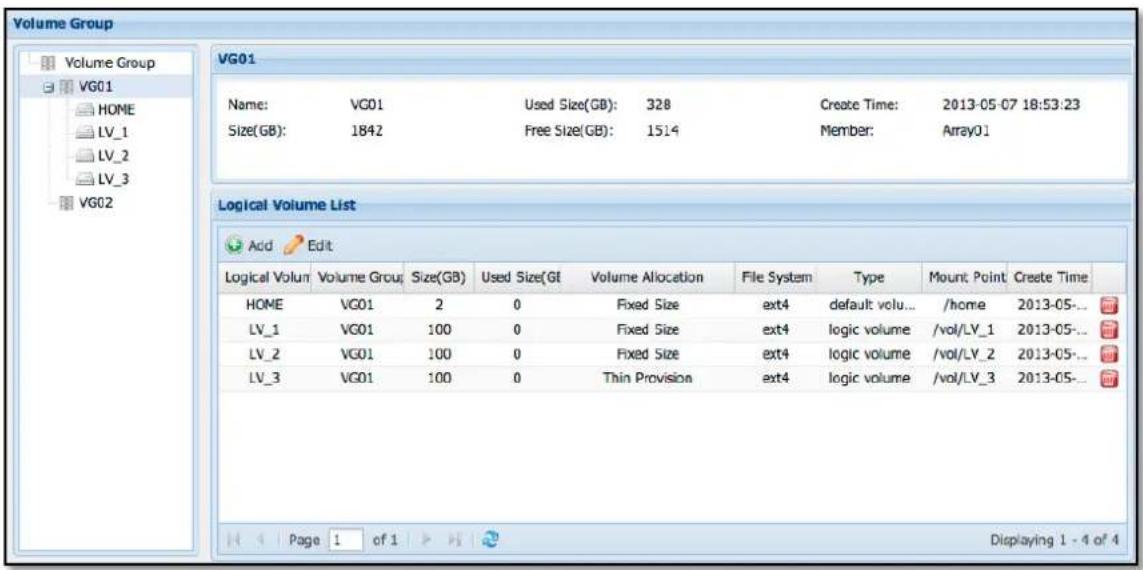Collapse the VG01 tree node
This screenshot has height=570, width=1143.
pos(48,87)
